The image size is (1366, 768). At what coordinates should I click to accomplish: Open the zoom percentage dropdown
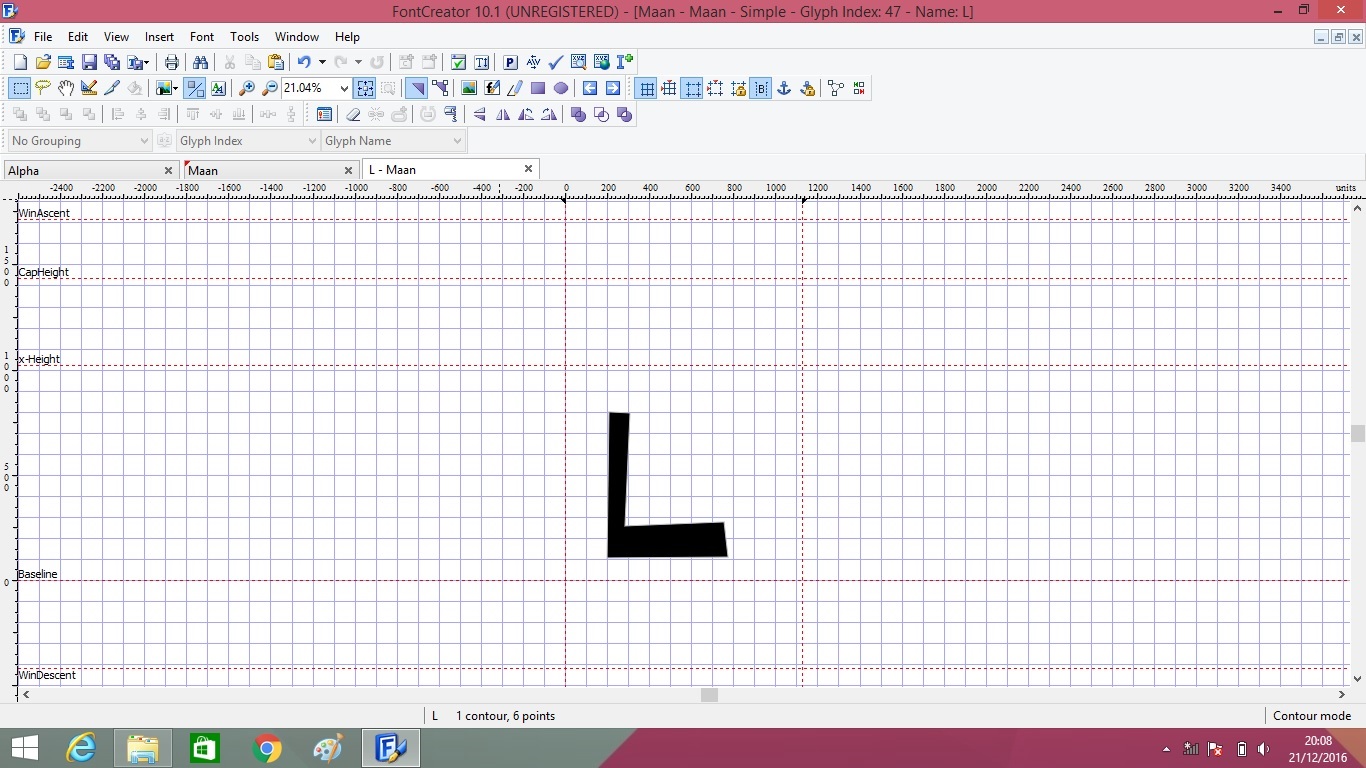pyautogui.click(x=344, y=88)
